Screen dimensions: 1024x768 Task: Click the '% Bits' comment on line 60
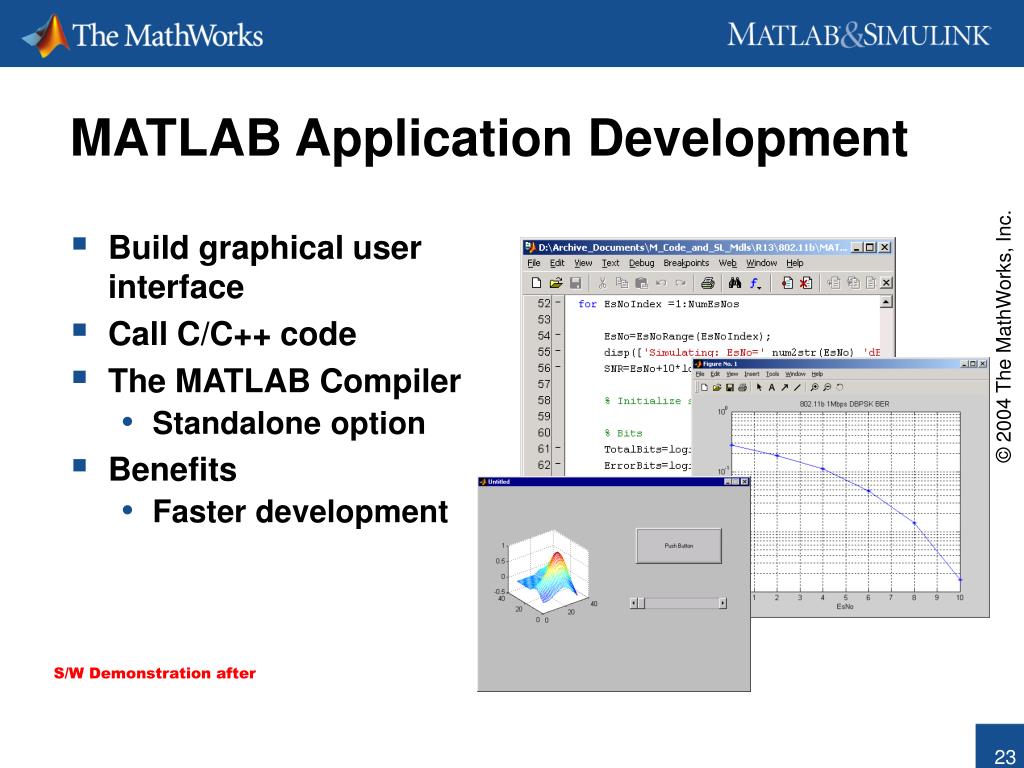tap(623, 433)
